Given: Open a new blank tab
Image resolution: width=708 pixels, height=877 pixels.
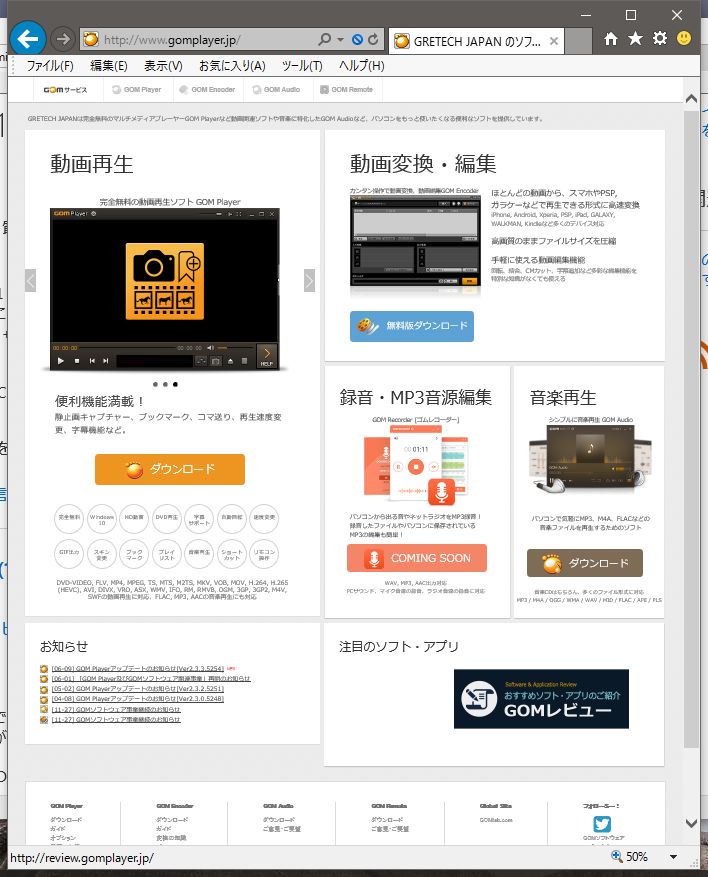Looking at the screenshot, I should click(x=578, y=41).
